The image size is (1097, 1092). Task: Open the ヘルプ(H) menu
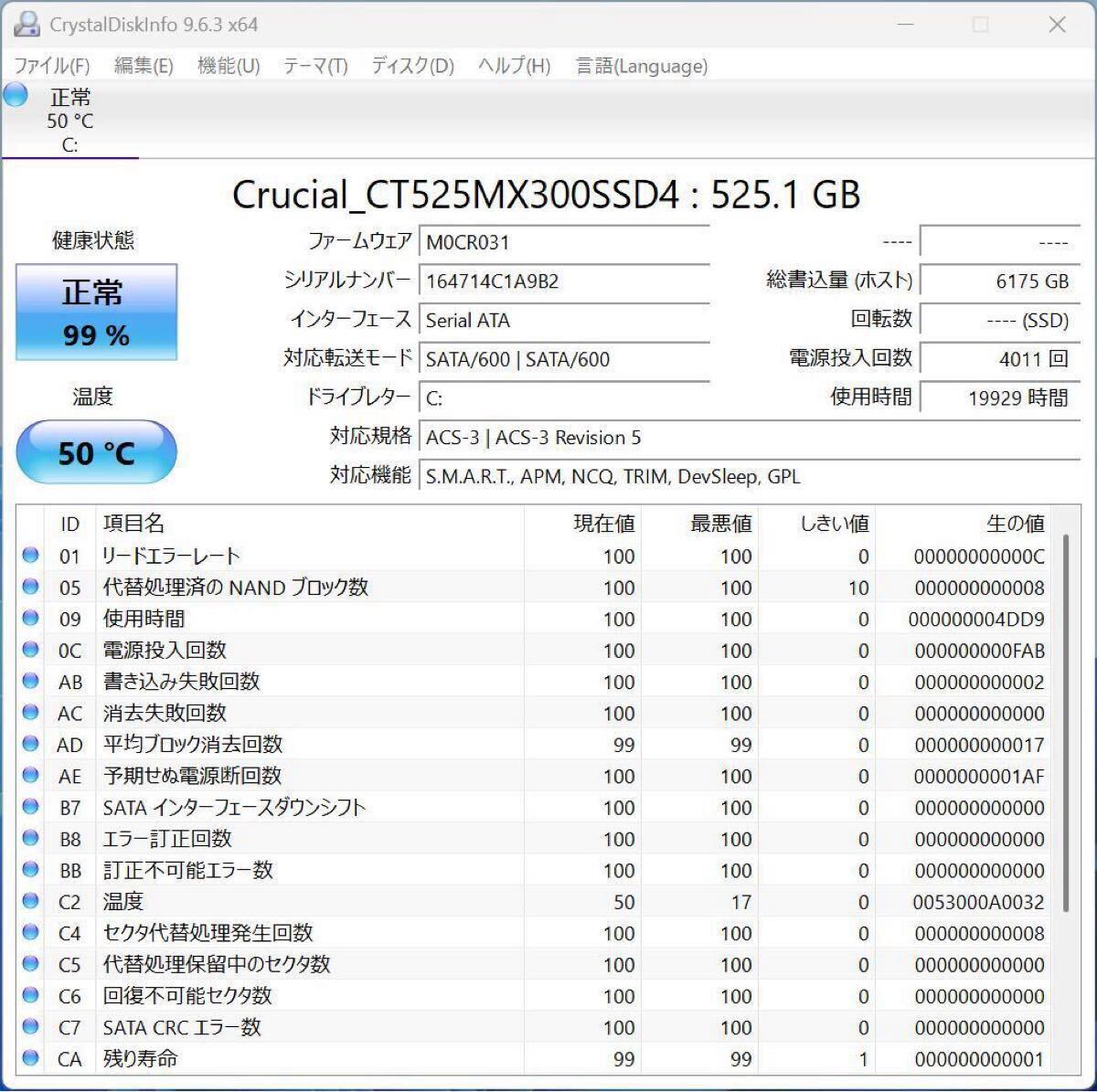[x=514, y=66]
